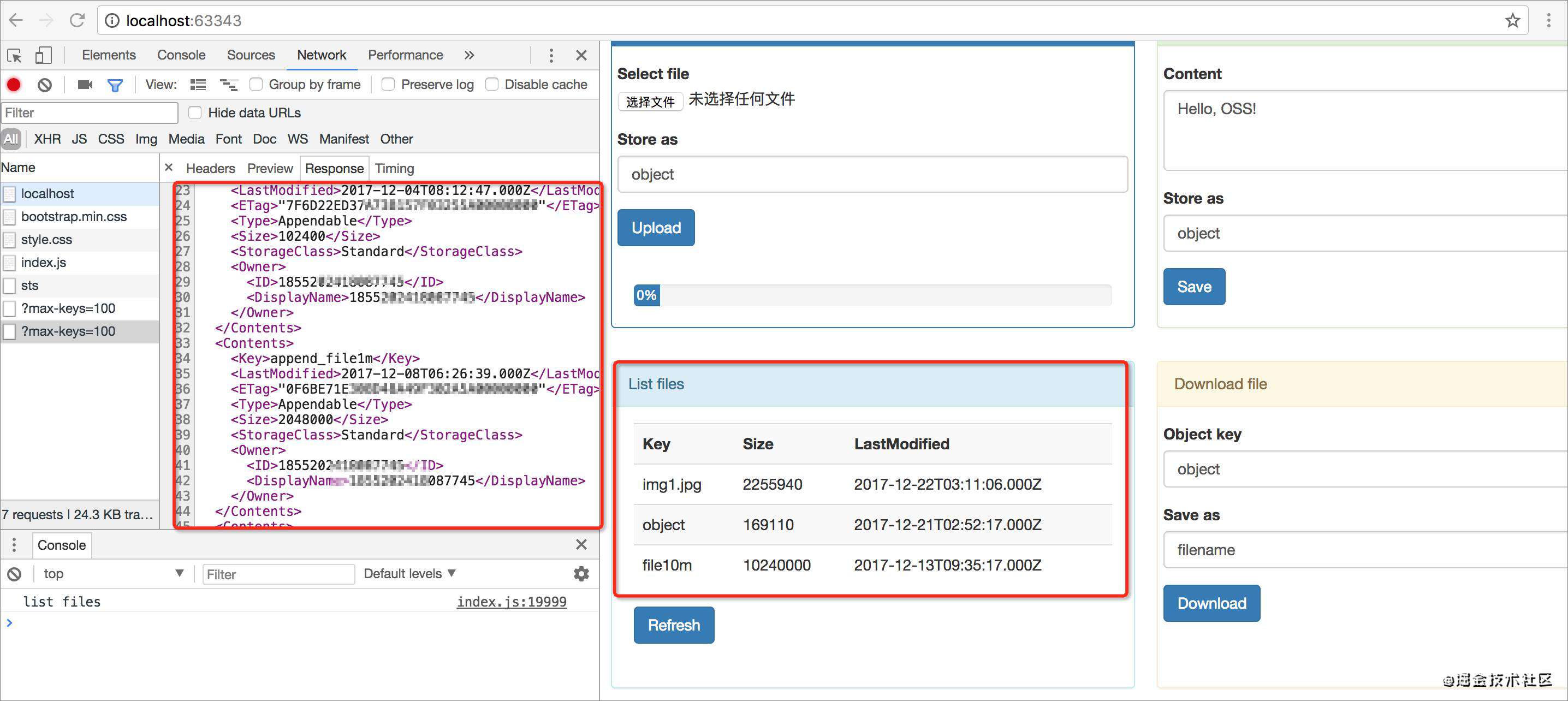
Task: Clear the network log
Action: click(44, 85)
